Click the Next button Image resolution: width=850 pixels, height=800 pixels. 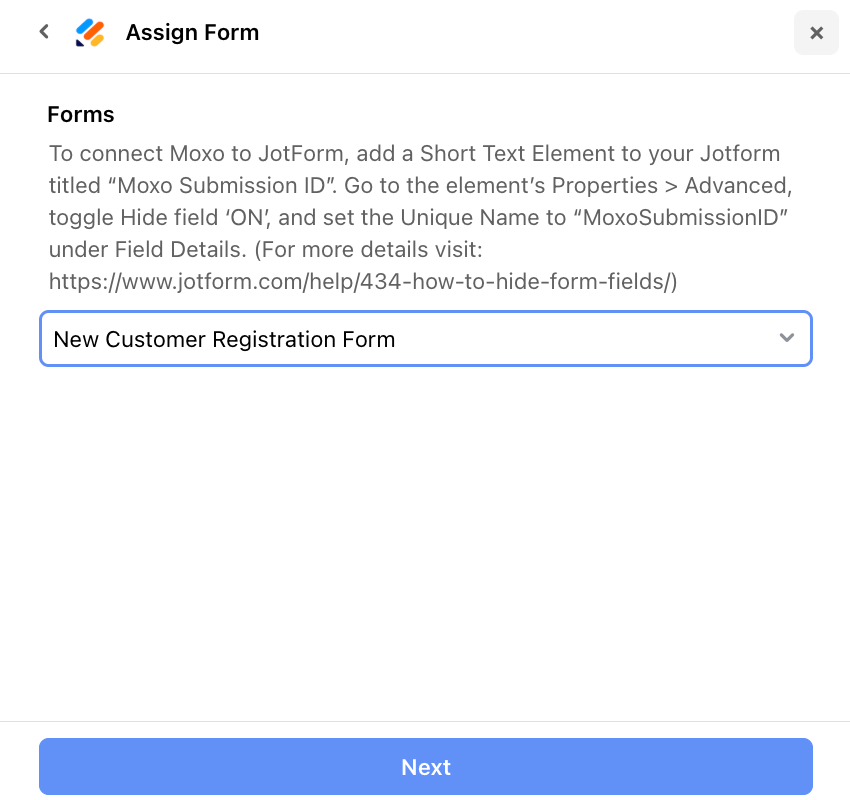tap(425, 767)
